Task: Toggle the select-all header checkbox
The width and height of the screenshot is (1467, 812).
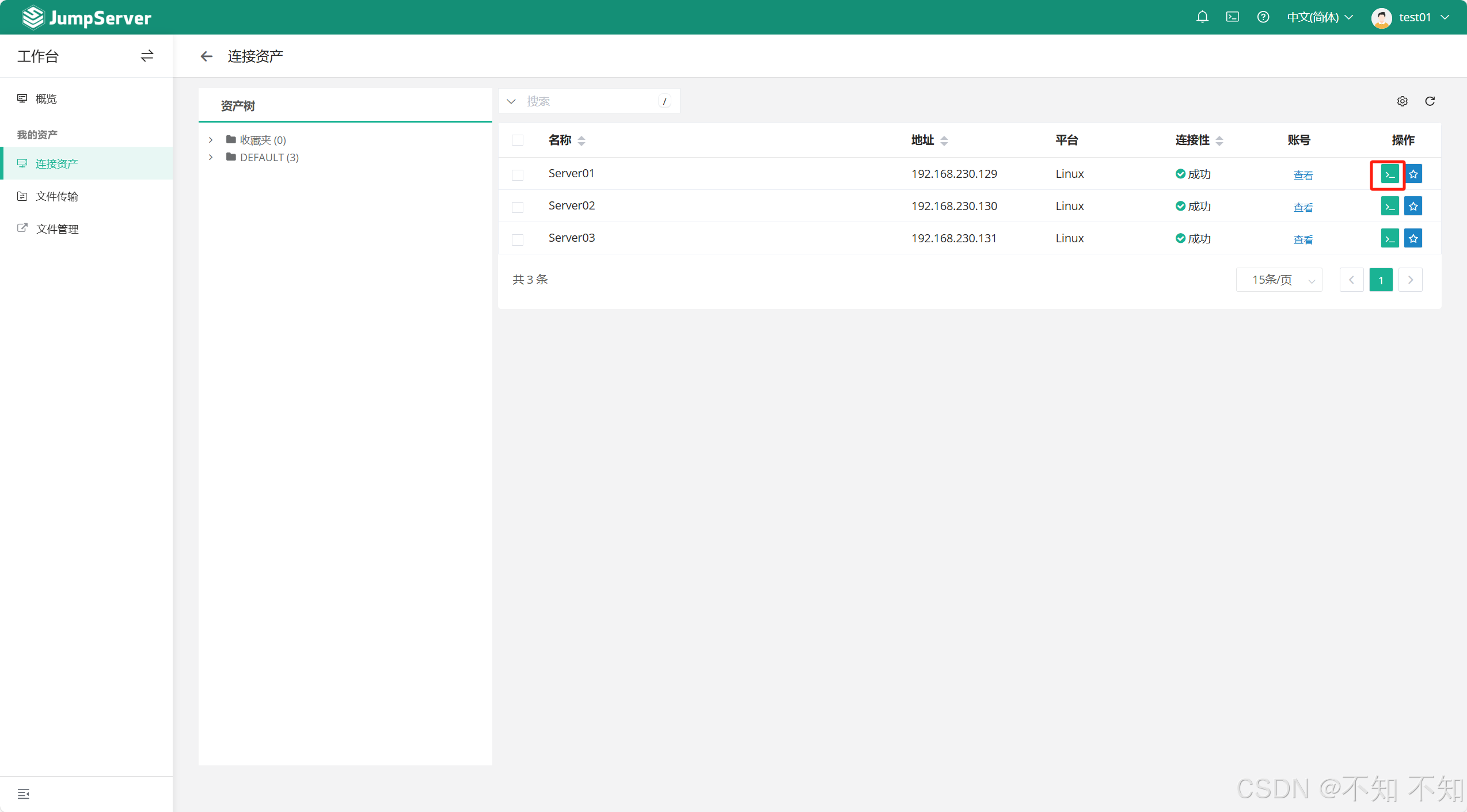Action: [518, 140]
